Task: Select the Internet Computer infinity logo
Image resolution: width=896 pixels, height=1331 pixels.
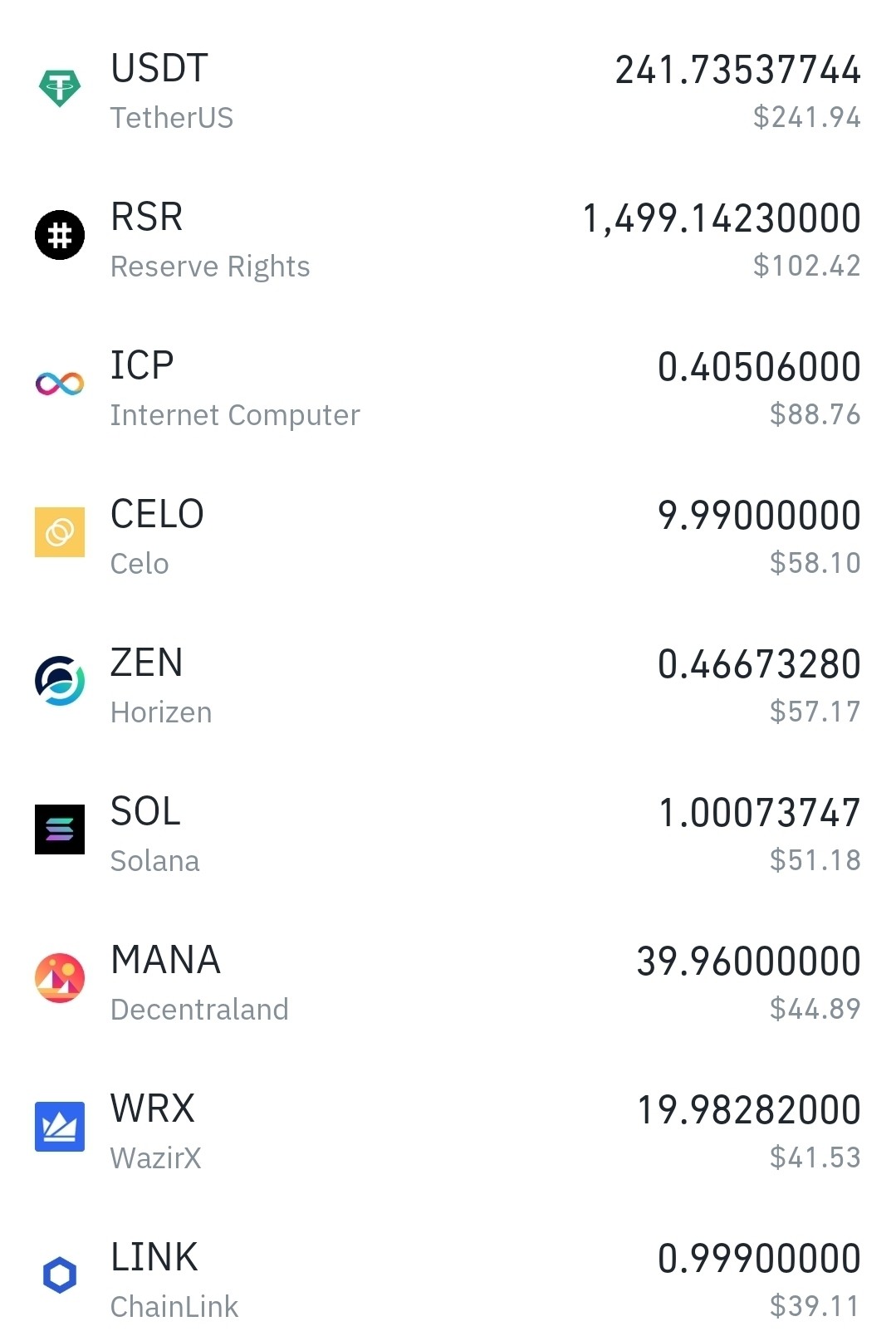Action: 60,384
